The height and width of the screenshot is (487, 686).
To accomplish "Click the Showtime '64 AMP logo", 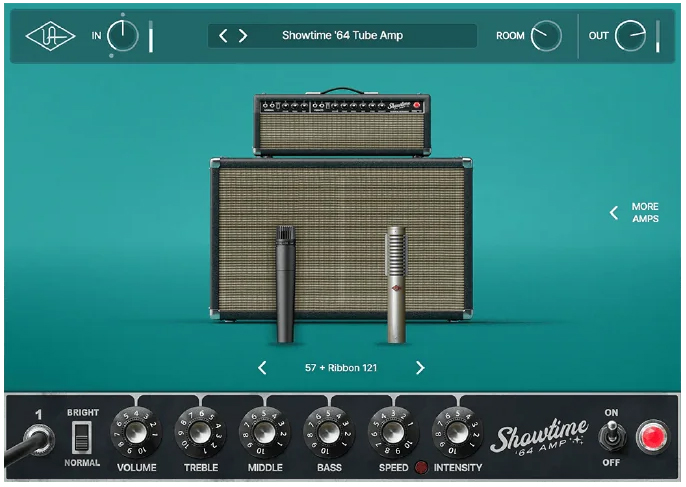I will coord(539,436).
